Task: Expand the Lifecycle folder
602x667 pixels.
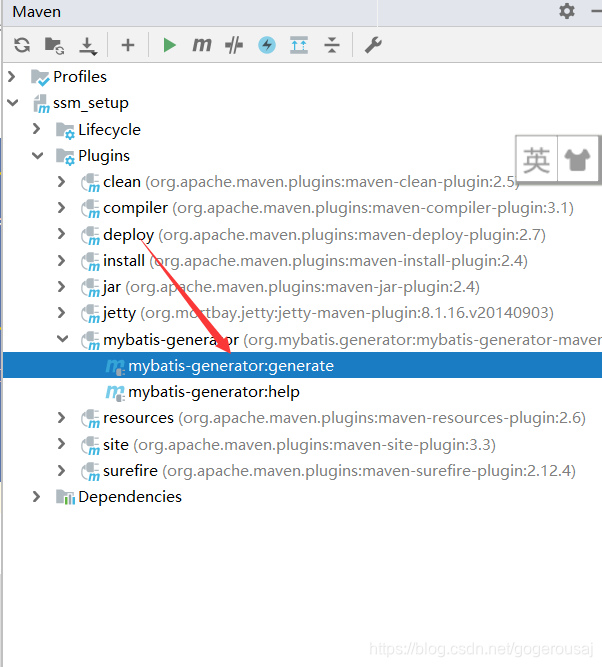Action: (x=37, y=129)
